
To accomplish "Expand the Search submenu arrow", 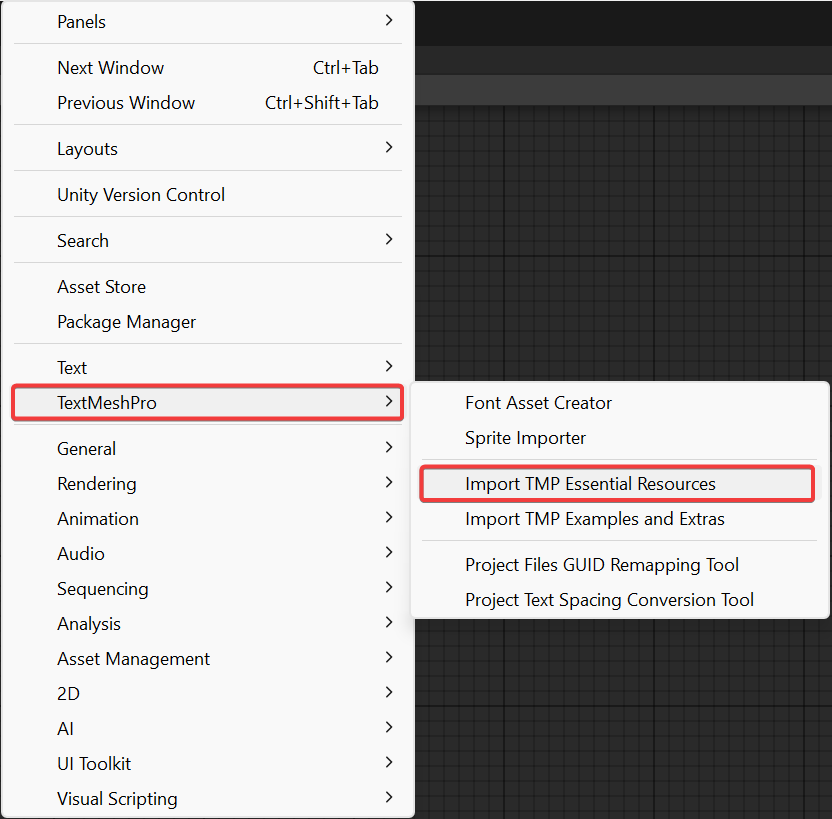I will coord(389,240).
